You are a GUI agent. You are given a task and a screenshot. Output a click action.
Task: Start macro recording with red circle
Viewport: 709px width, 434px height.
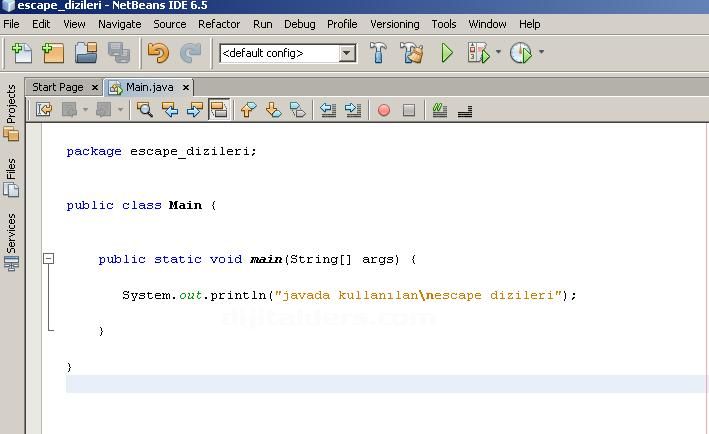(383, 110)
